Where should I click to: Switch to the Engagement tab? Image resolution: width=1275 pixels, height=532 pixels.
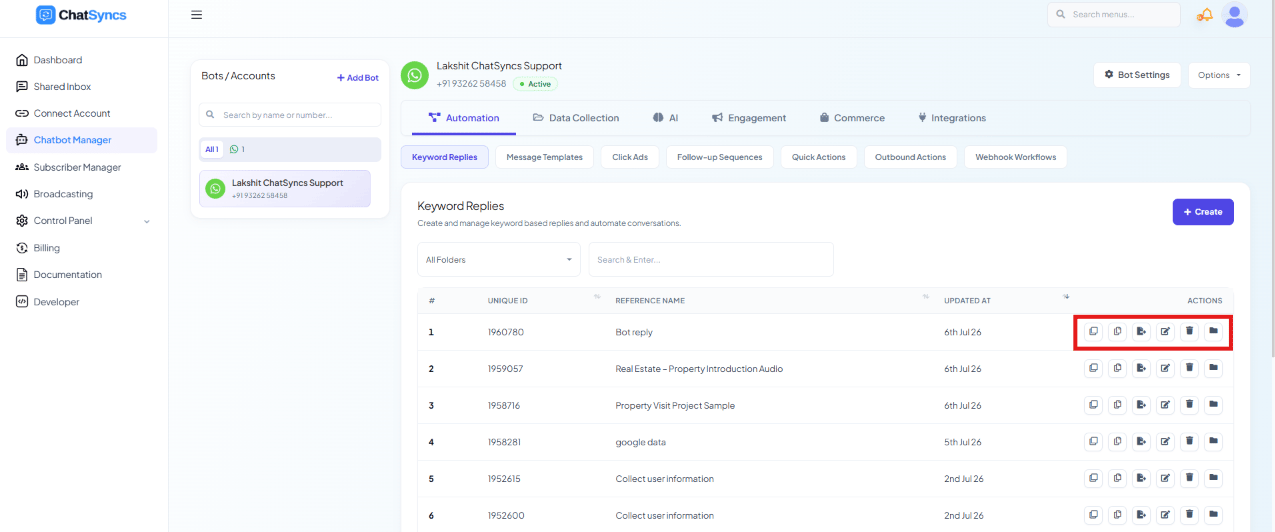coord(749,118)
